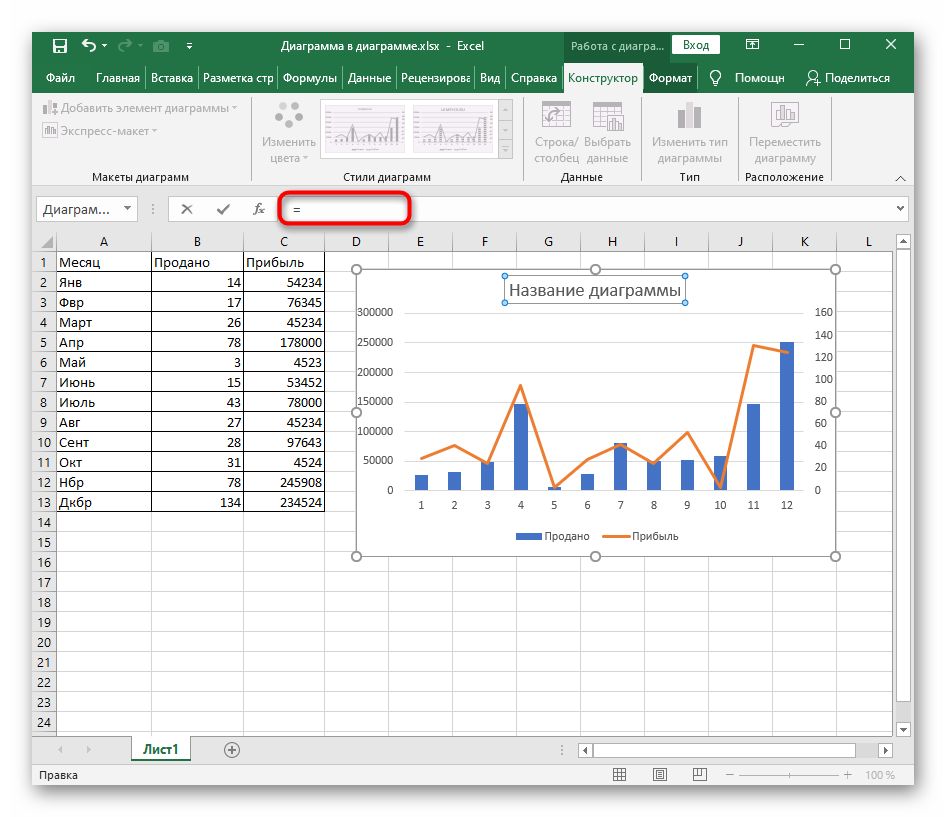Click the Save icon in title bar

(60, 45)
